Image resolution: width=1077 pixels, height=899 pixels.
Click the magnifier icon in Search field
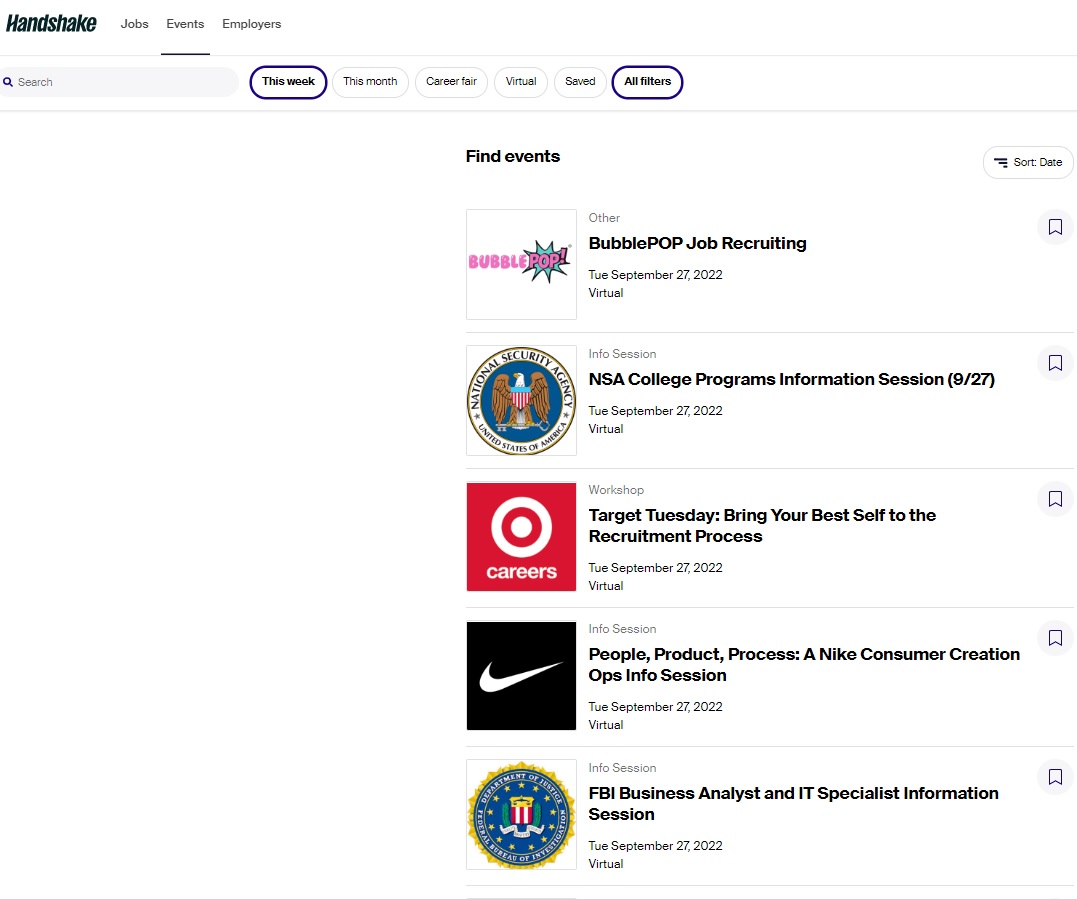click(x=8, y=82)
